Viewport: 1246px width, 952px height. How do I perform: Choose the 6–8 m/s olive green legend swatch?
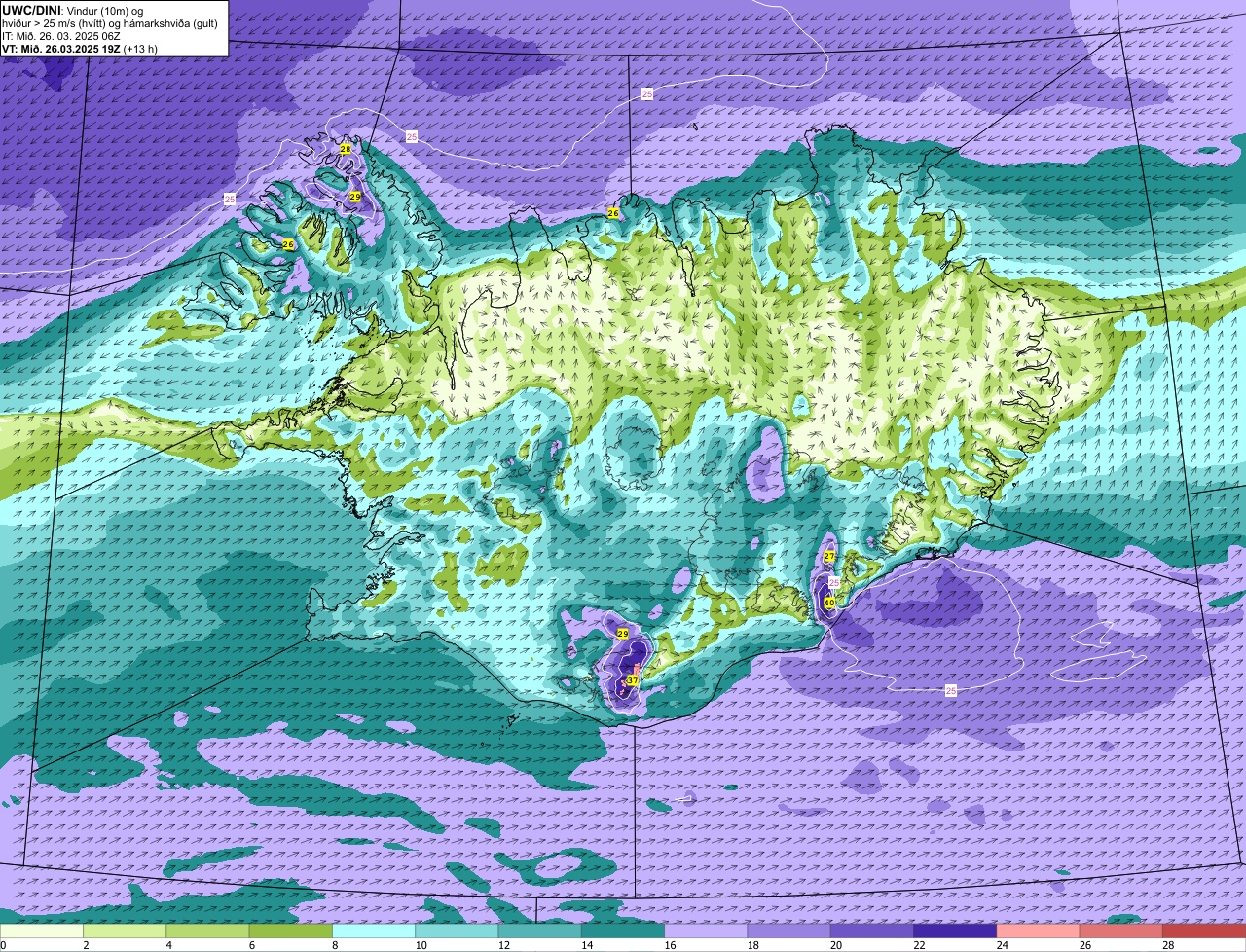[291, 931]
